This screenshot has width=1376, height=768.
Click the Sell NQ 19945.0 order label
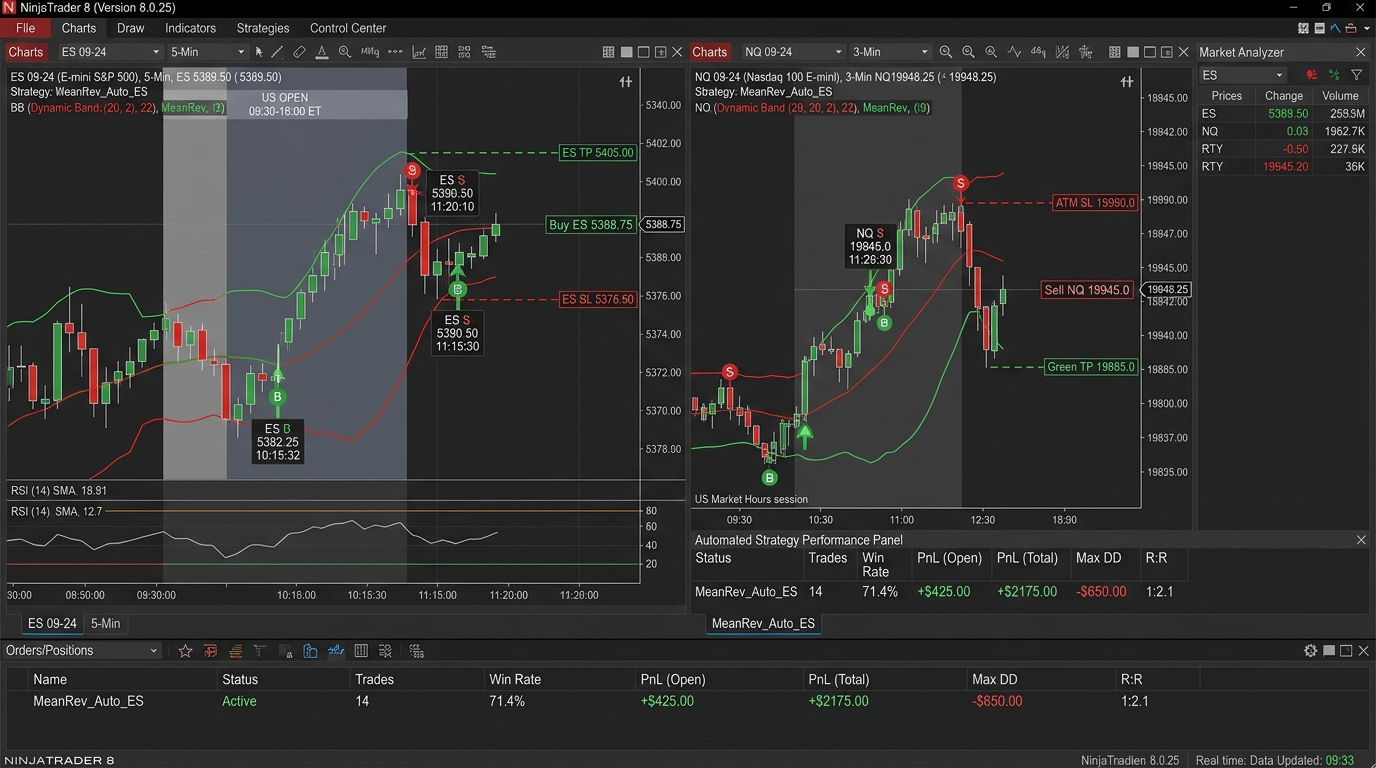pyautogui.click(x=1087, y=290)
